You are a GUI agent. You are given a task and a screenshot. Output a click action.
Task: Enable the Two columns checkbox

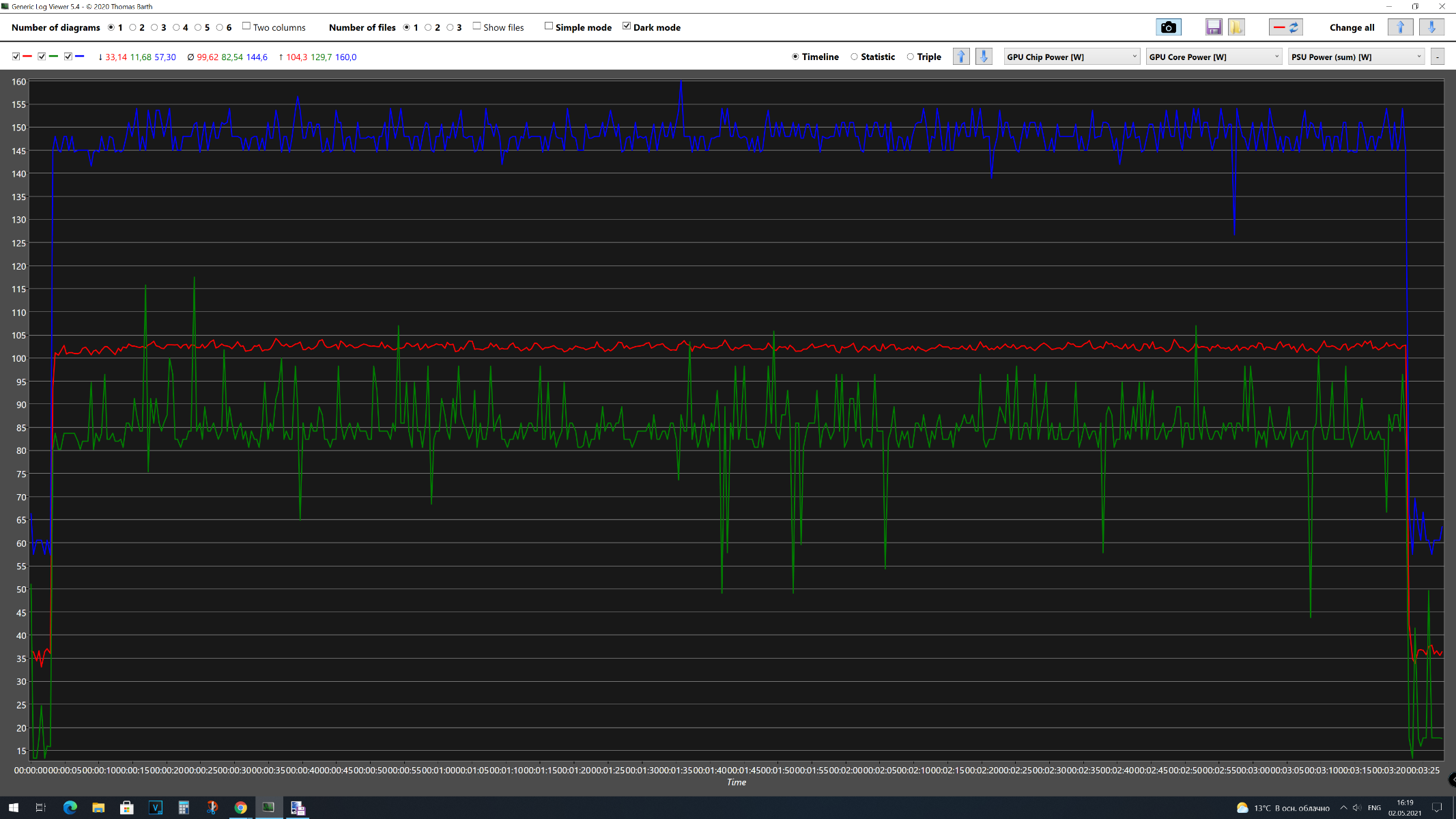pyautogui.click(x=246, y=27)
